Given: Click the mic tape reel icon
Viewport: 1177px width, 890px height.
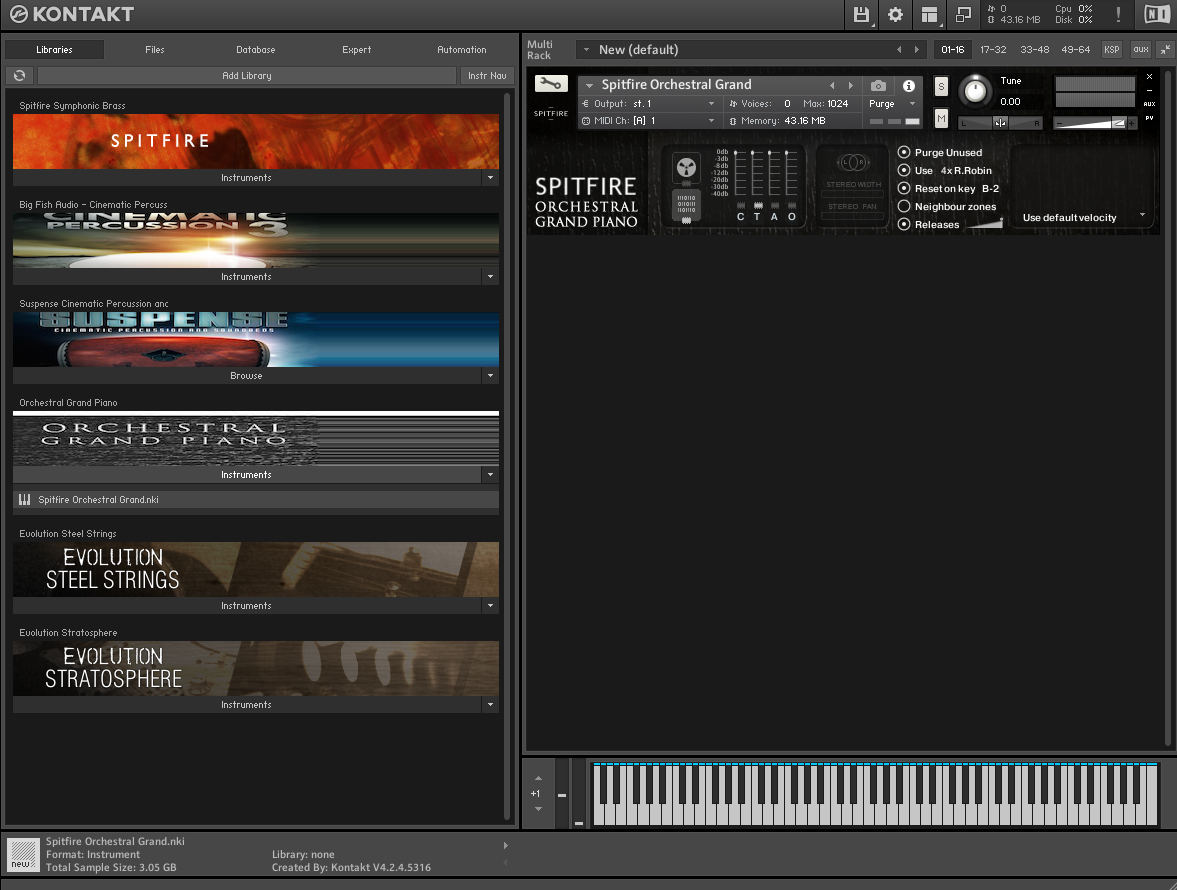Looking at the screenshot, I should pyautogui.click(x=686, y=167).
